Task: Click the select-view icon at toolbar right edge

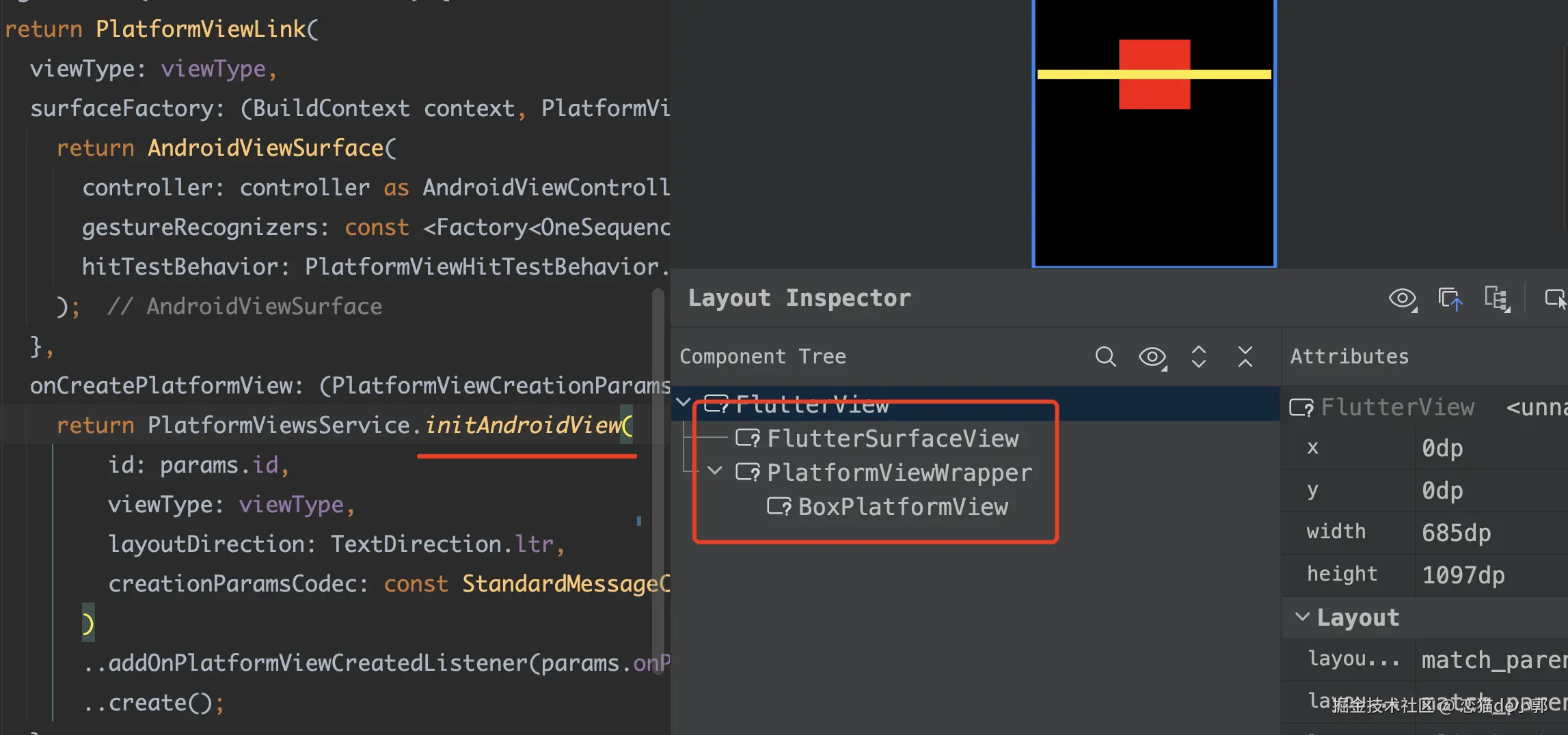Action: [x=1555, y=299]
